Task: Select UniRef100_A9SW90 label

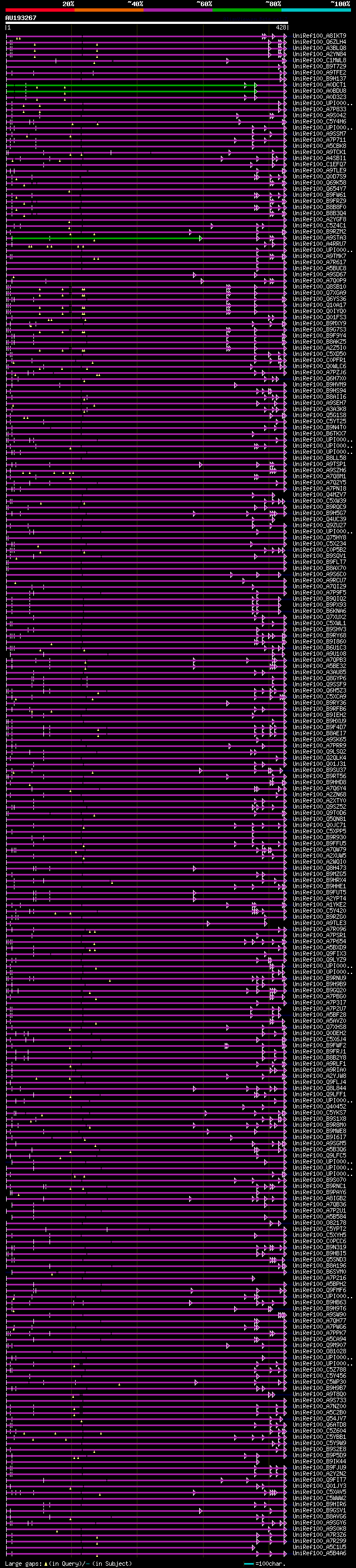Action: (x=319, y=1315)
